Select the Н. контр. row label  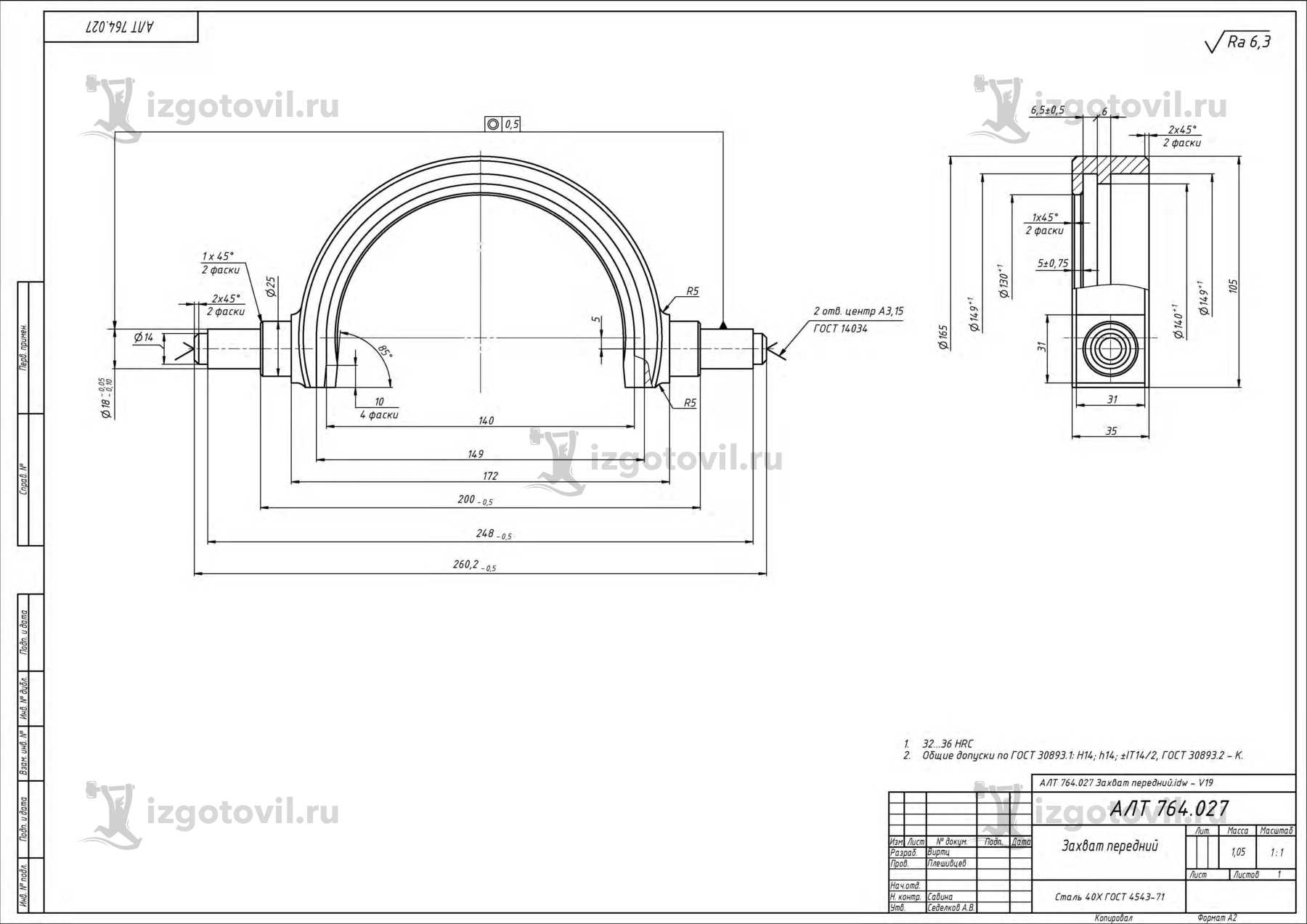point(905,896)
